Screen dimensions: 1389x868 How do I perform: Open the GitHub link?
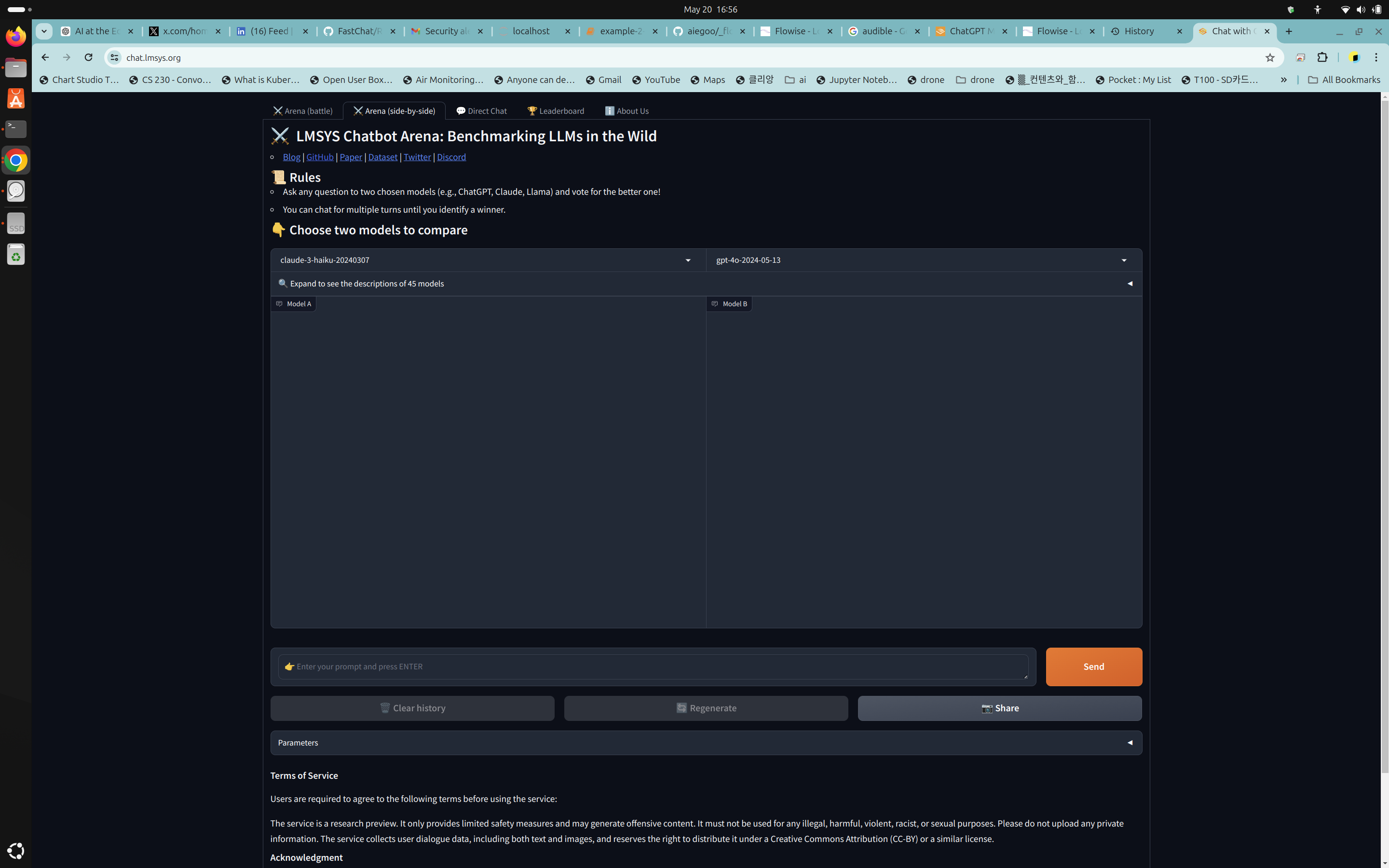coord(320,157)
